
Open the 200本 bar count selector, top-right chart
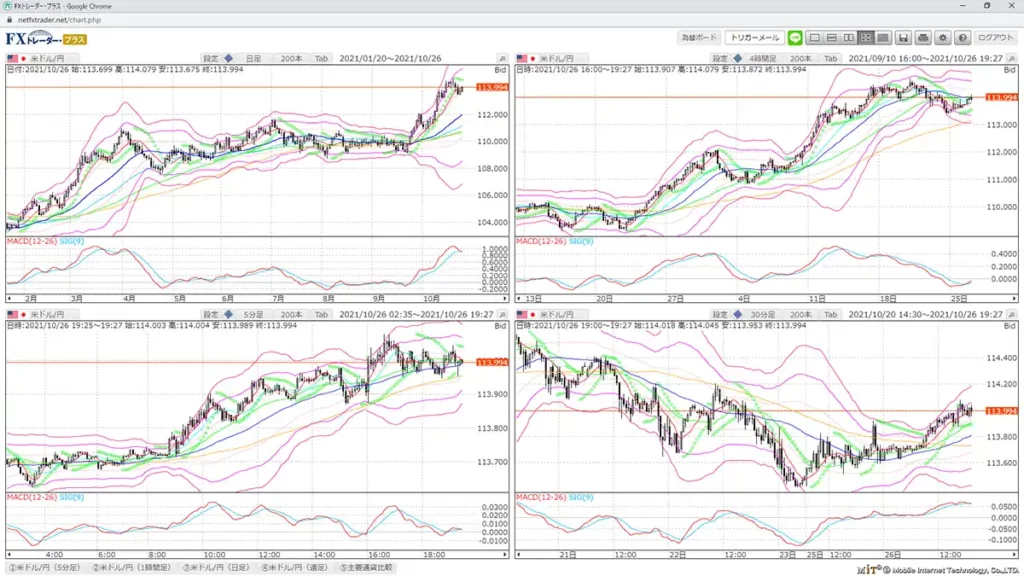(x=800, y=59)
